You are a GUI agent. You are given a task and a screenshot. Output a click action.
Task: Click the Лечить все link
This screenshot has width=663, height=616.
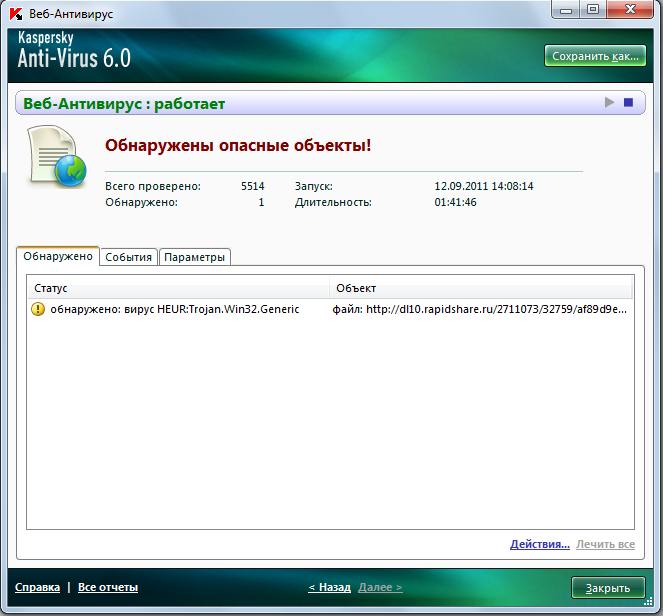tap(605, 544)
